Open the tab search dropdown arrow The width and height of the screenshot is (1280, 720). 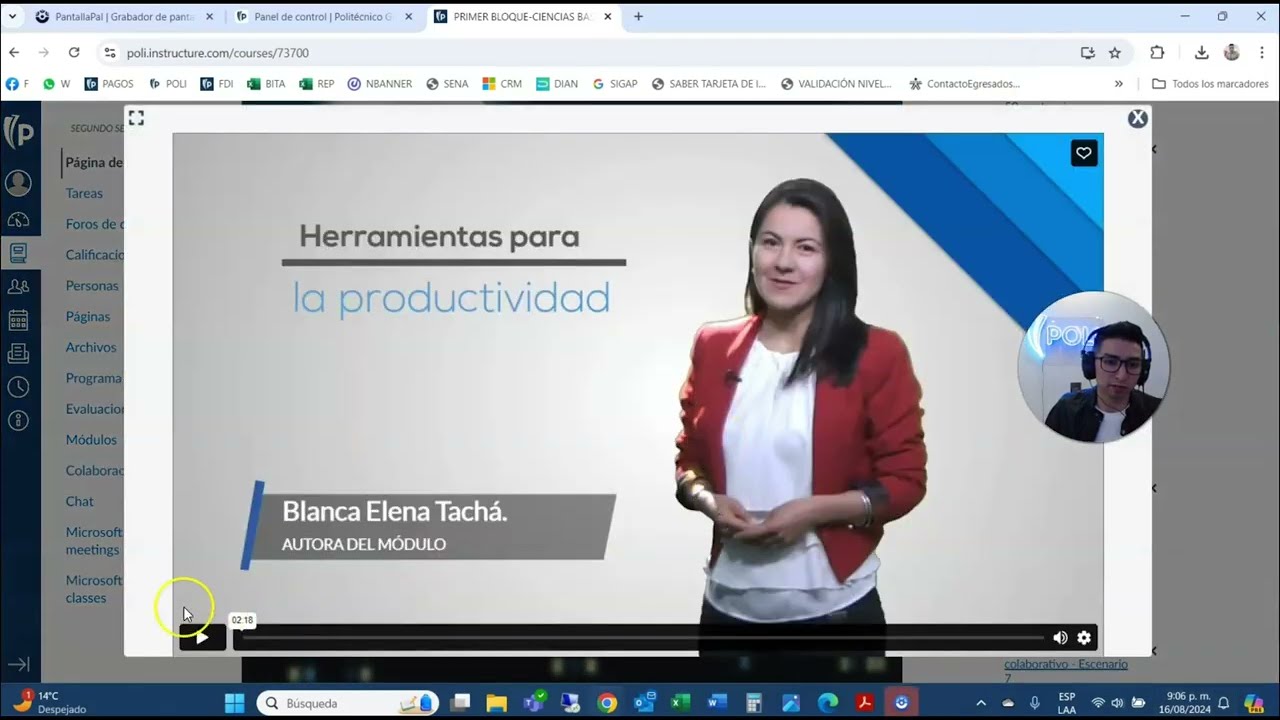[12, 17]
